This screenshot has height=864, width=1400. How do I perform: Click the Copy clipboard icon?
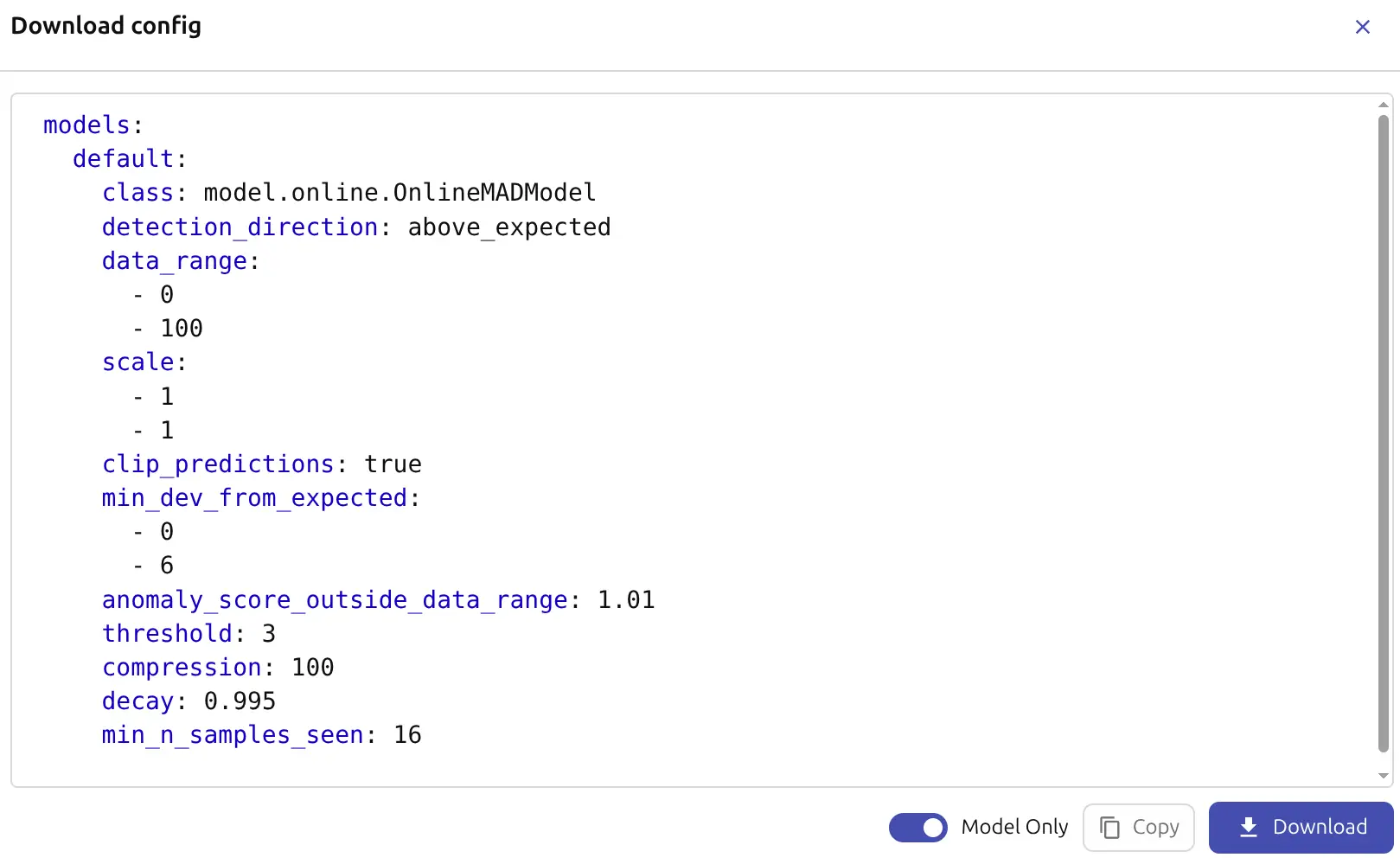(1109, 828)
